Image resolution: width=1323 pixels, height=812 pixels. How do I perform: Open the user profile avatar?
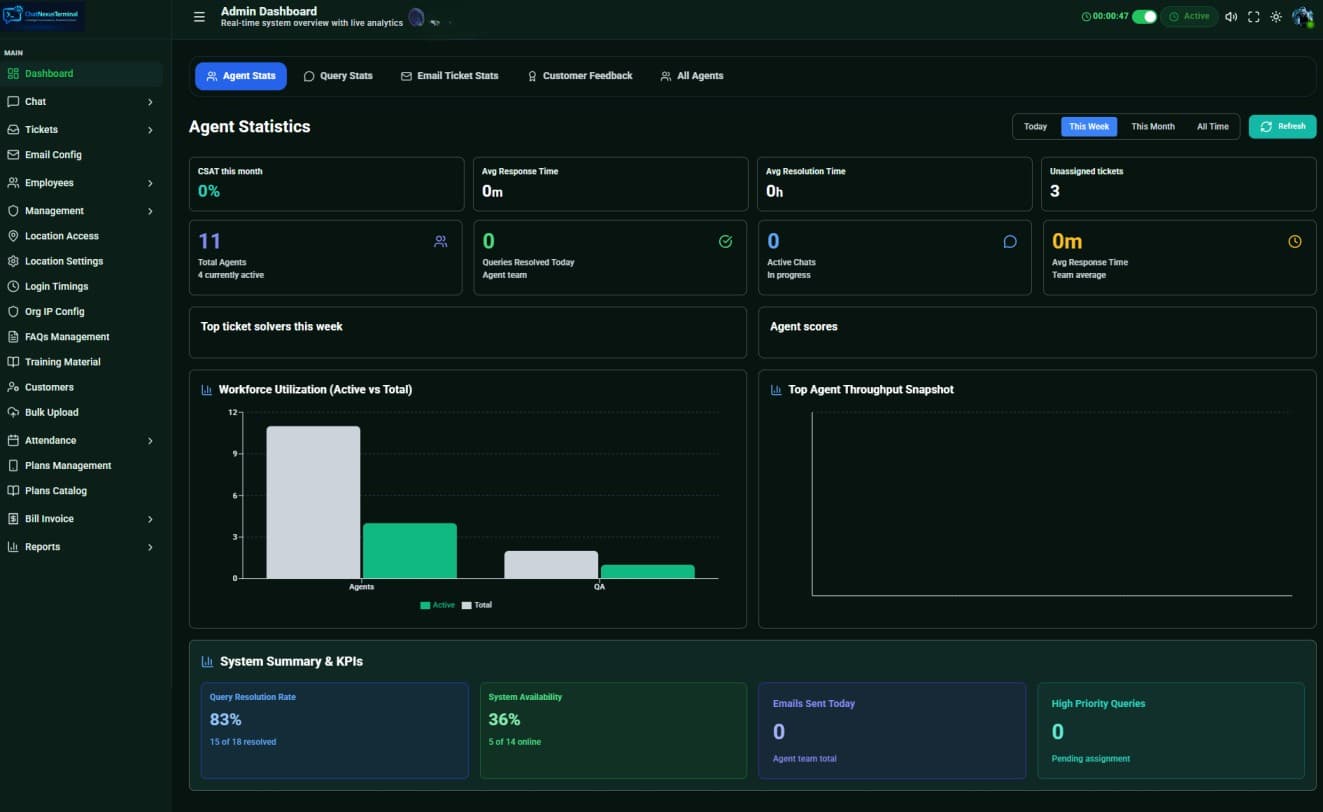click(1302, 17)
